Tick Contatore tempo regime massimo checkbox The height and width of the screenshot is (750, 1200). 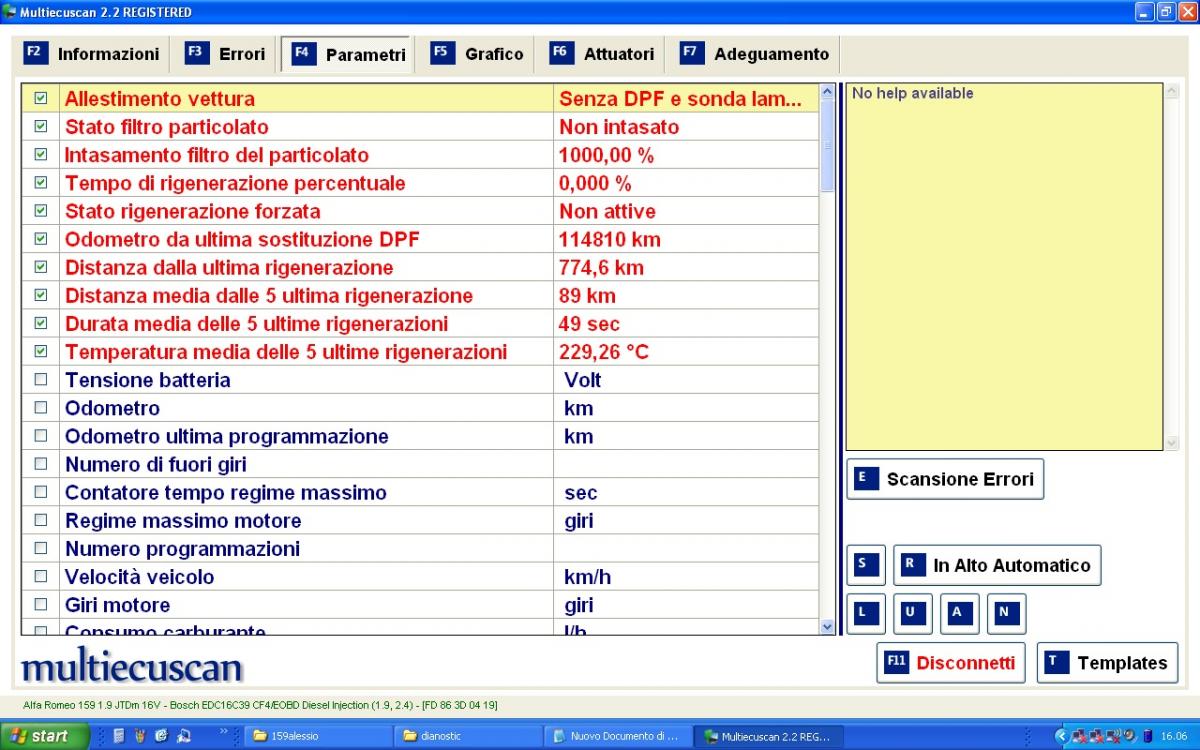tap(41, 492)
